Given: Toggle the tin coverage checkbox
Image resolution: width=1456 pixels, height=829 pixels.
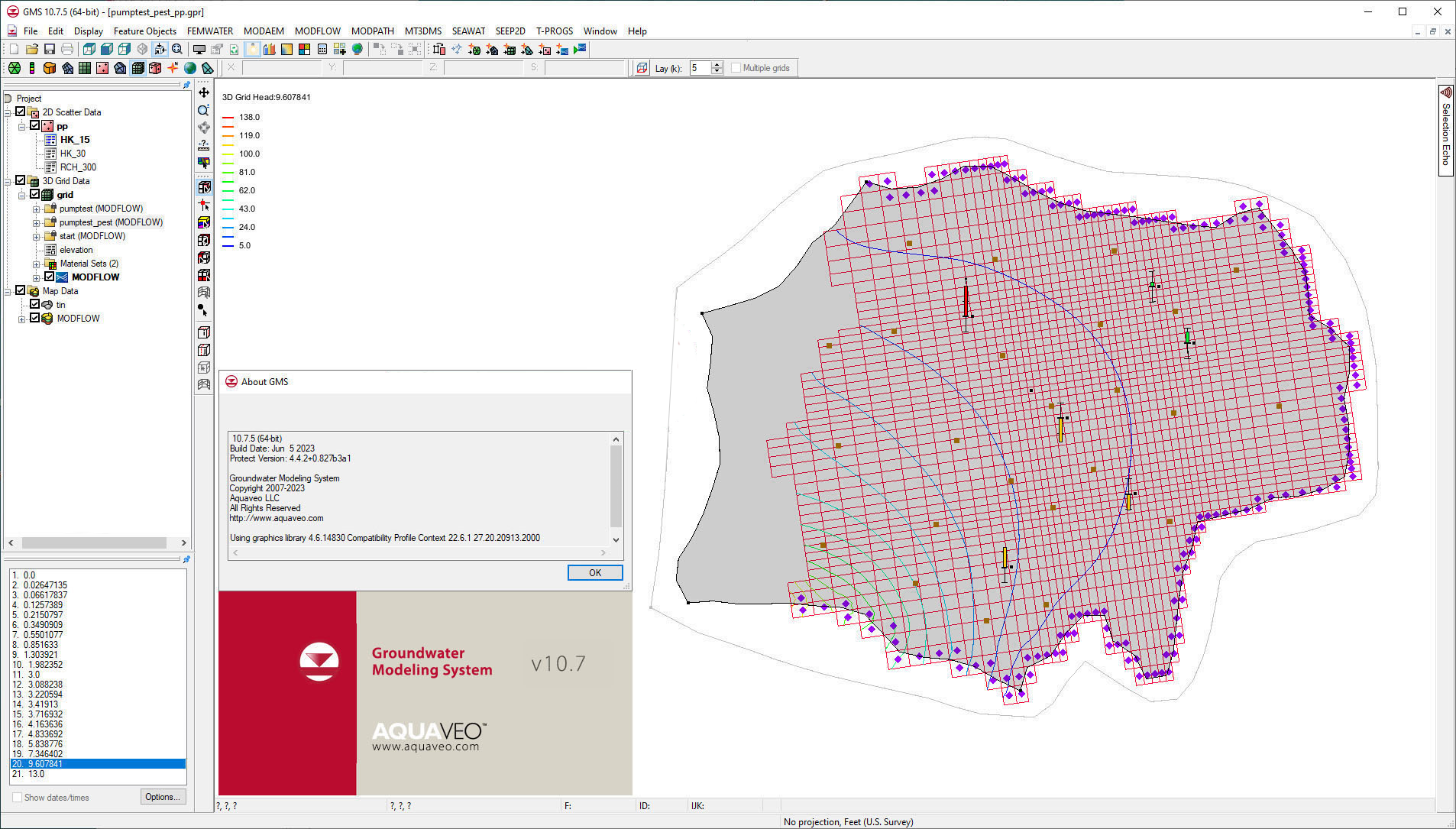Looking at the screenshot, I should coord(34,304).
